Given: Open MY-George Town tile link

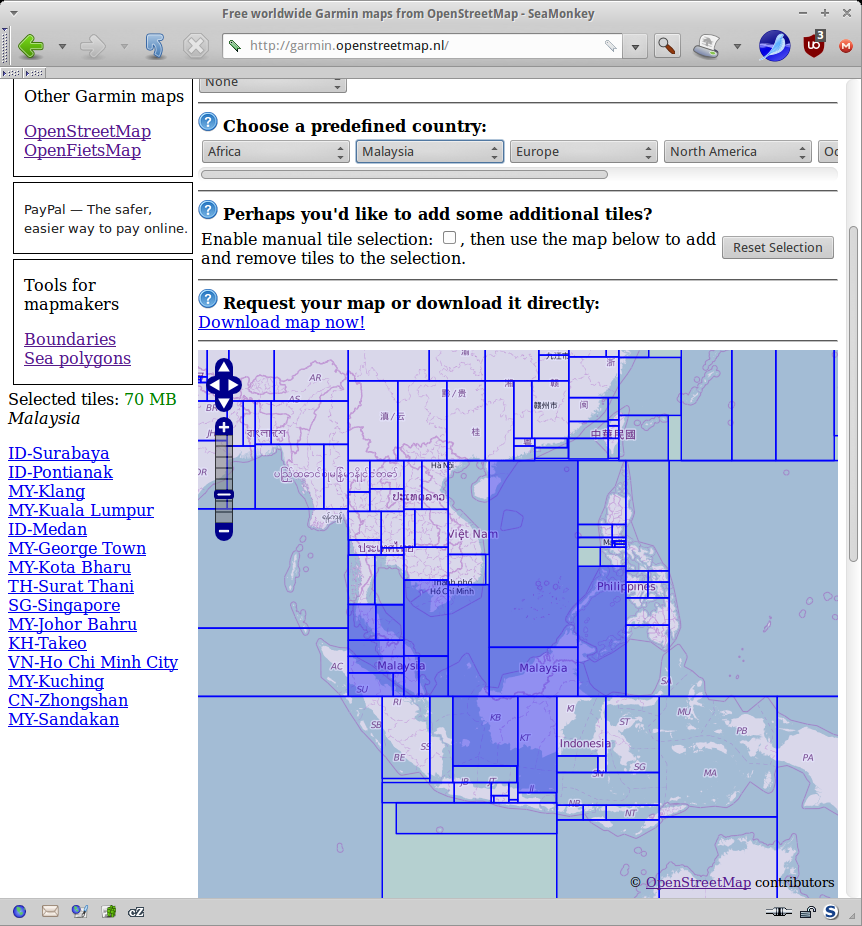Looking at the screenshot, I should 77,548.
